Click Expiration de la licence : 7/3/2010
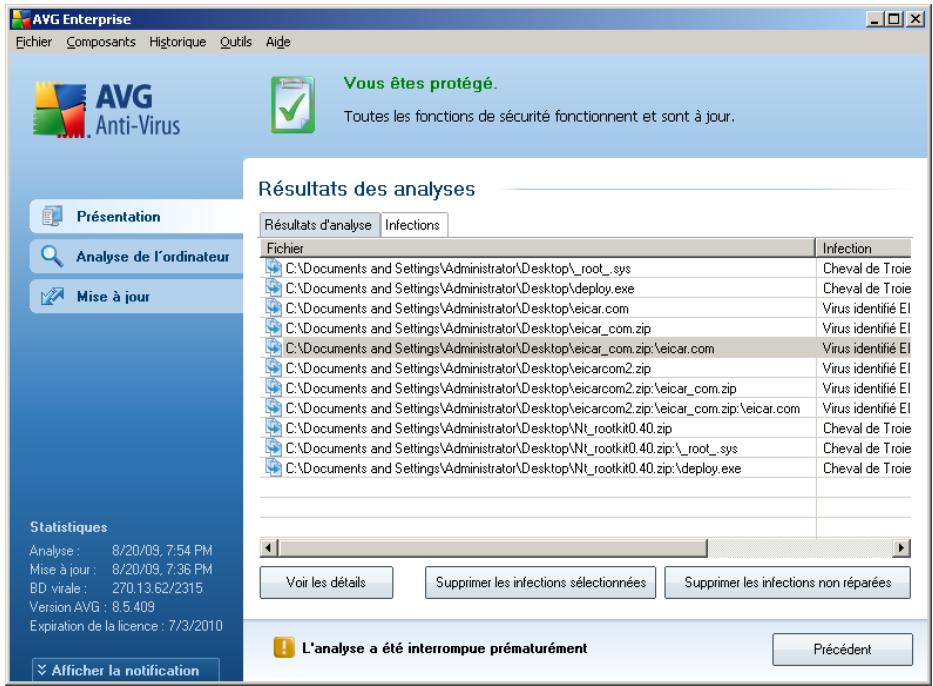The height and width of the screenshot is (686, 933). point(126,626)
